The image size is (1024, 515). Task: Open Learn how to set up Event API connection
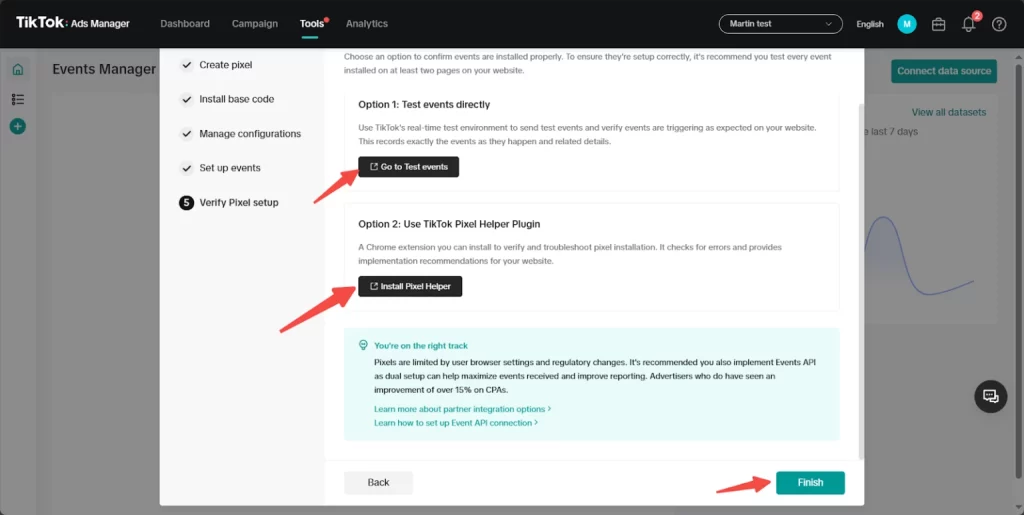click(456, 423)
